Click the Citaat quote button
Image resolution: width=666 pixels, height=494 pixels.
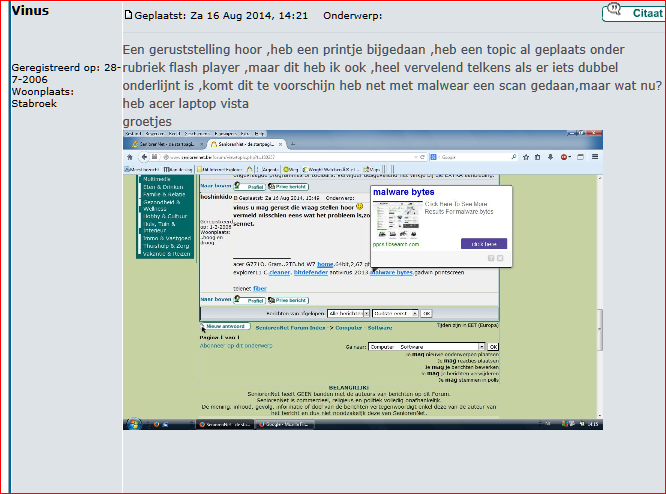pos(630,12)
